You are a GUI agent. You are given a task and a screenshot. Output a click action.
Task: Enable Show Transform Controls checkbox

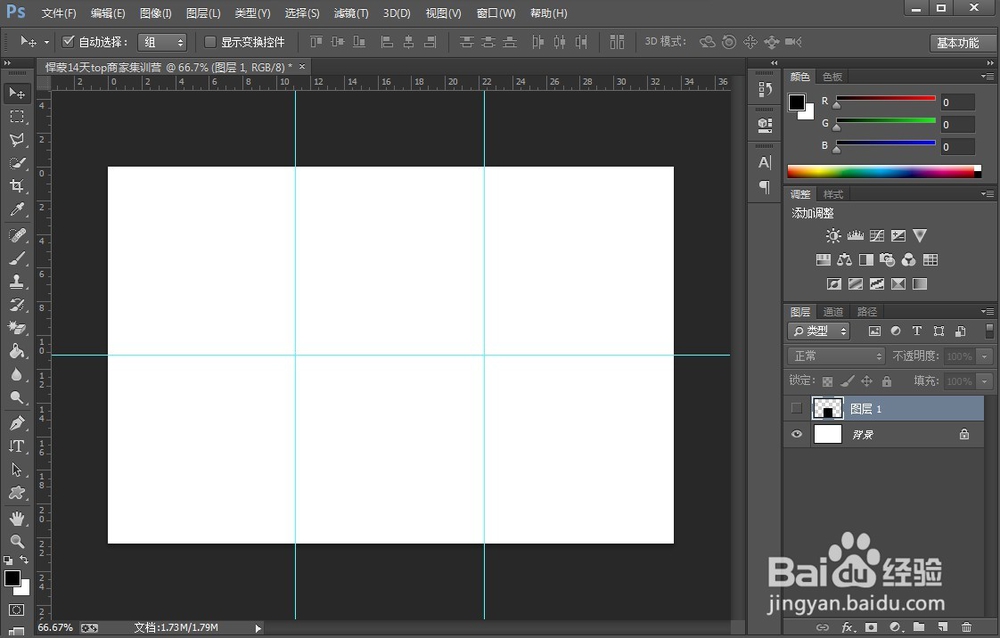[x=209, y=41]
